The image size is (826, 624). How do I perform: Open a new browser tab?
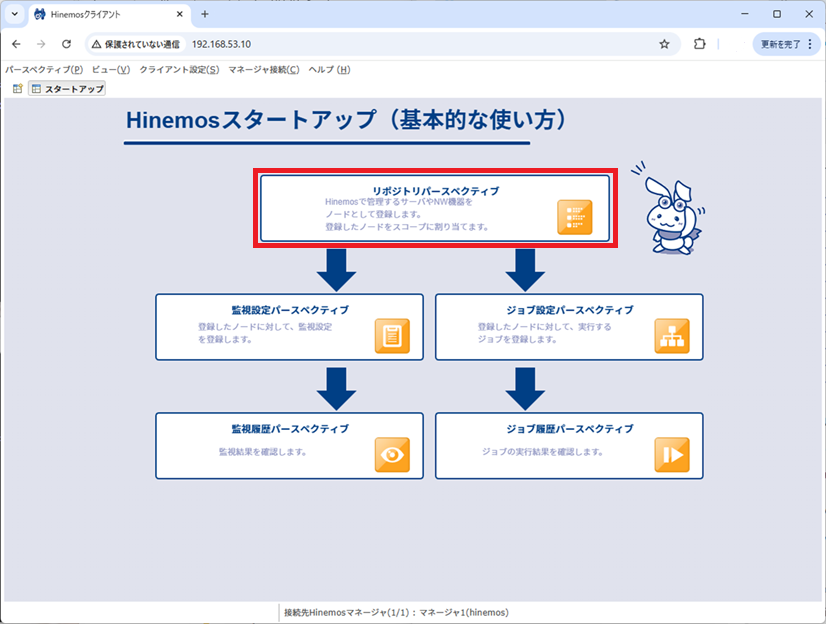click(205, 14)
